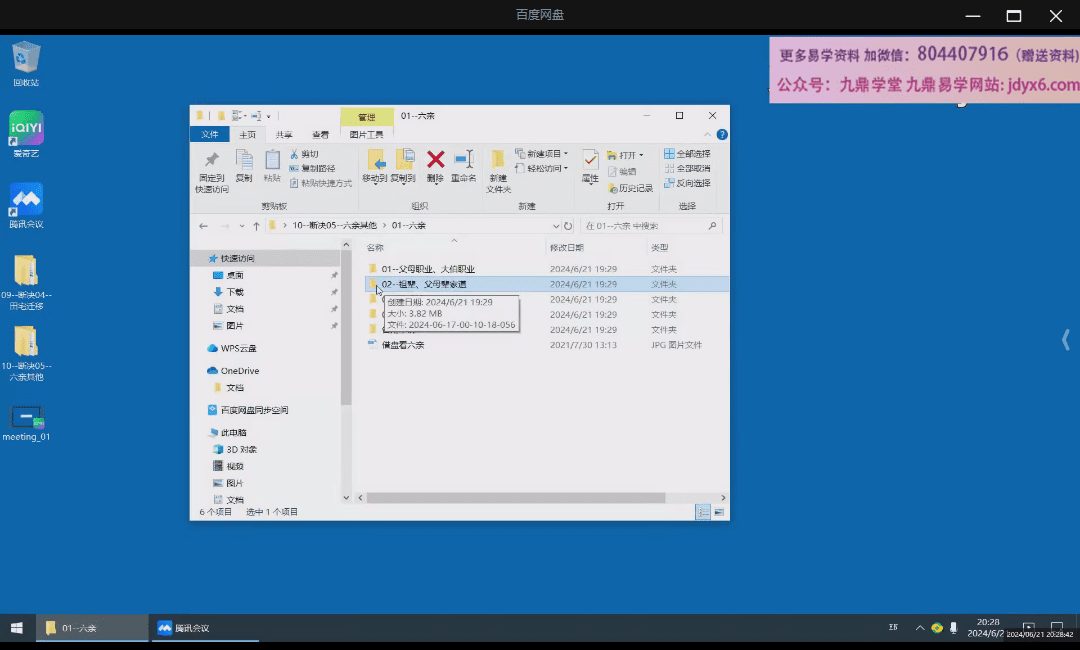Select OneDrive in the navigation pane
This screenshot has width=1080, height=650.
tap(239, 371)
